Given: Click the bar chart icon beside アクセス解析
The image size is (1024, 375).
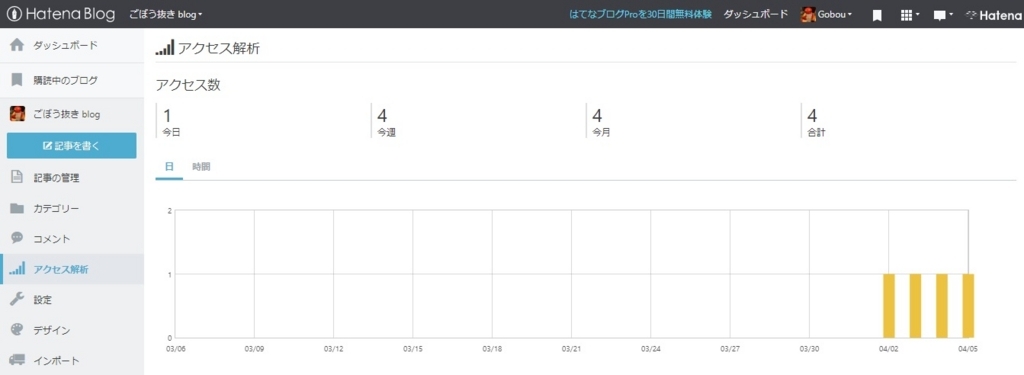Looking at the screenshot, I should click(x=17, y=268).
